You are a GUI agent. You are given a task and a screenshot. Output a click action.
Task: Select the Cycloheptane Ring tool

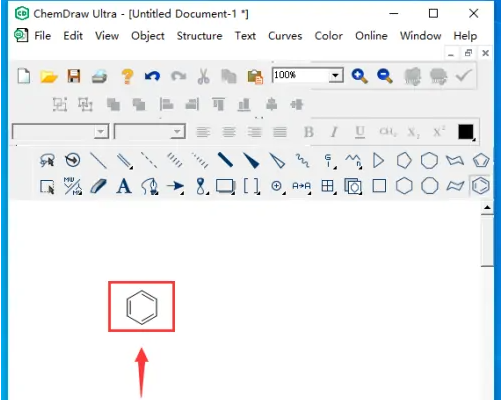pyautogui.click(x=429, y=160)
